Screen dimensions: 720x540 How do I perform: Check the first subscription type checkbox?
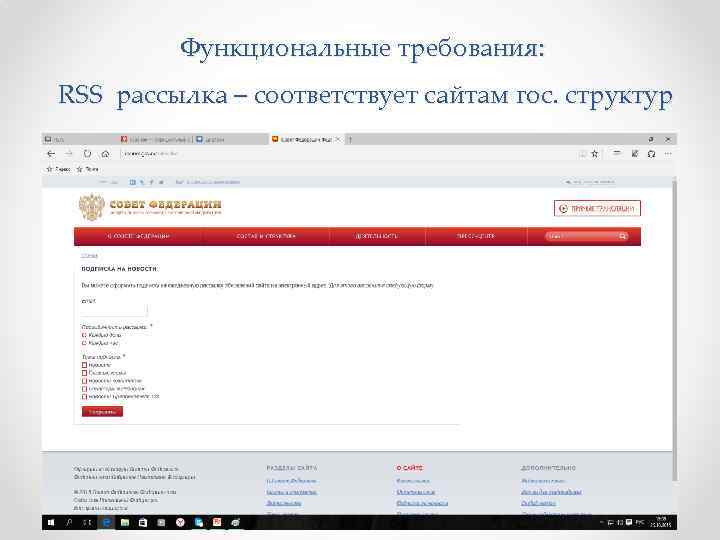84,365
